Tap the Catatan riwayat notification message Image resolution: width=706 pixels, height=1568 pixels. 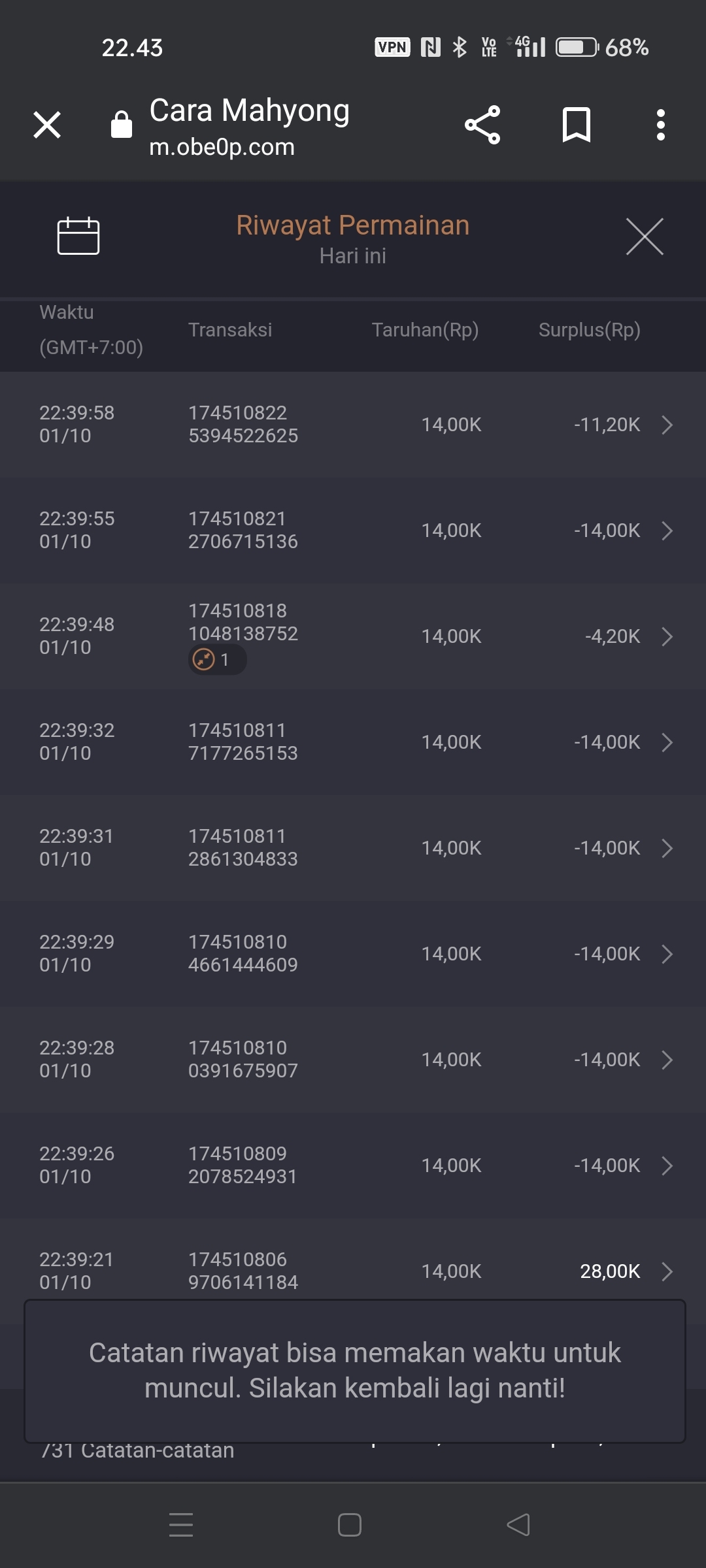click(354, 1371)
